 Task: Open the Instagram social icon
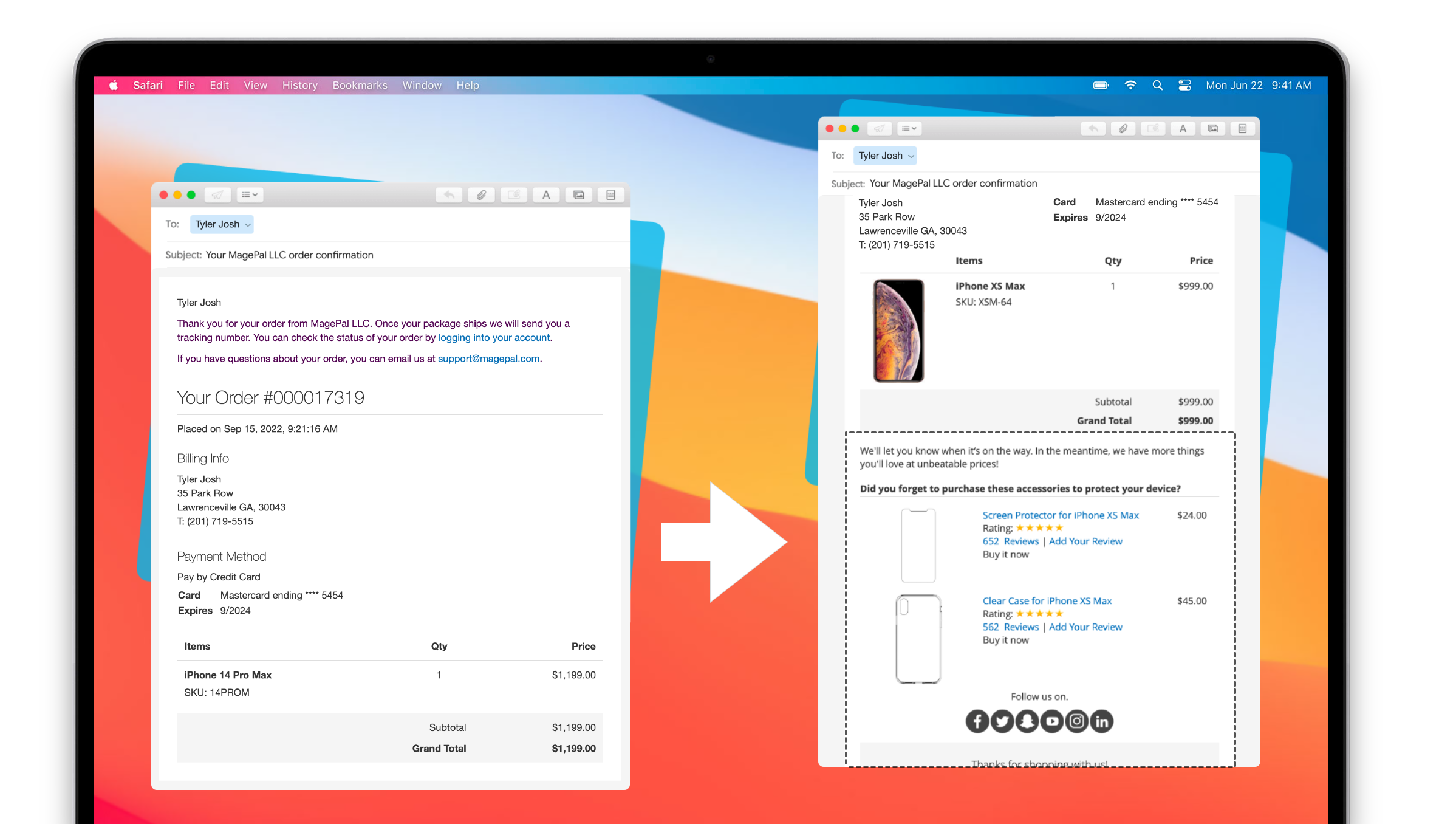coord(1077,721)
